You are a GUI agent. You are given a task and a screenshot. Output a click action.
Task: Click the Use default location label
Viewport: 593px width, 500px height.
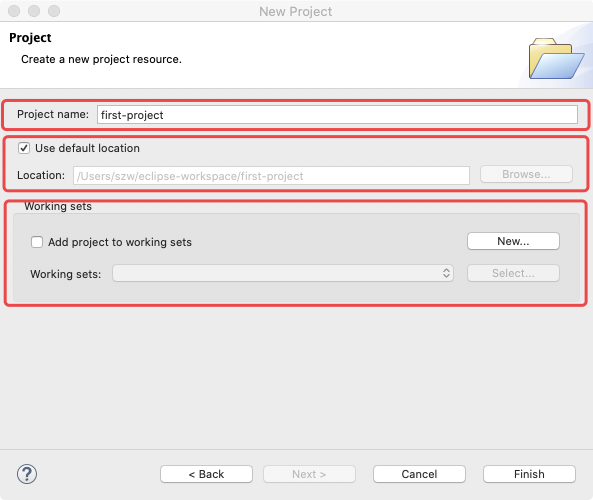tap(87, 148)
